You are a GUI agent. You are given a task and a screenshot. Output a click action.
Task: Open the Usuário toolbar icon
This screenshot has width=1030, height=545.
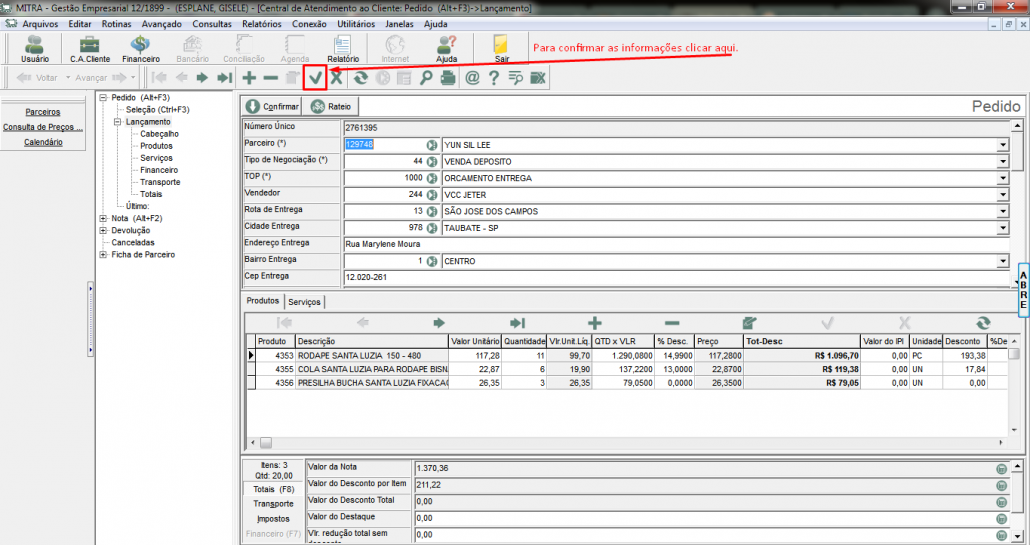(x=35, y=48)
